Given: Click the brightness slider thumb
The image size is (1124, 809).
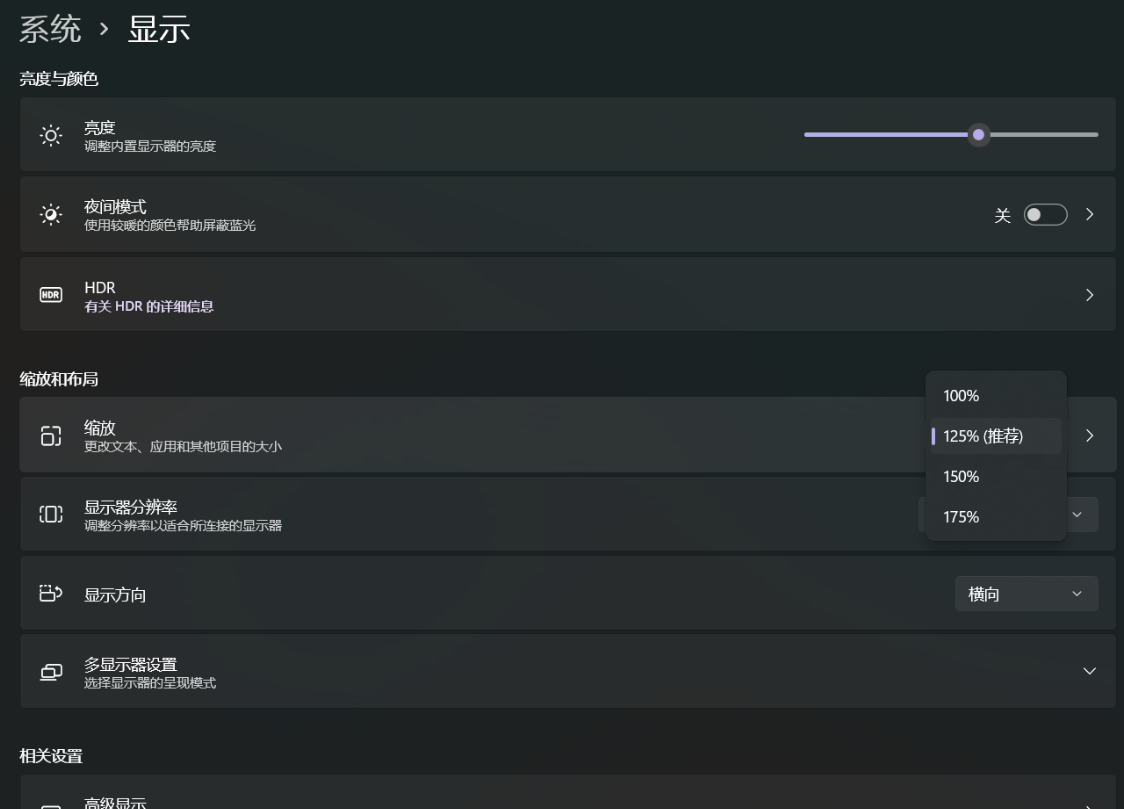Looking at the screenshot, I should click(979, 135).
